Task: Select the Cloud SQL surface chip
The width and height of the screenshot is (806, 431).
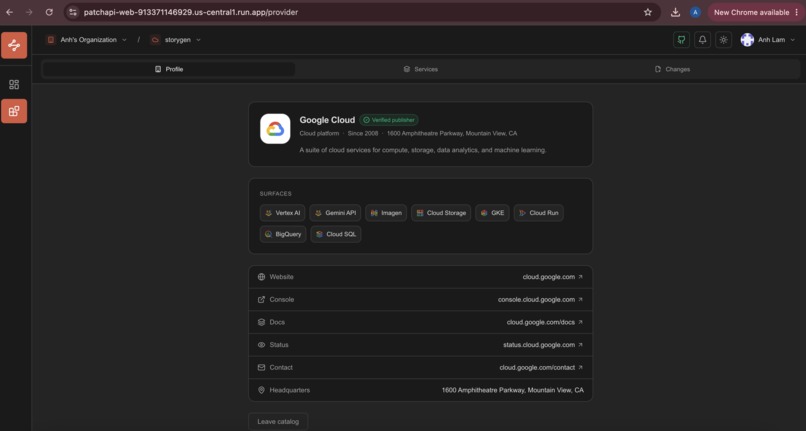Action: 336,234
